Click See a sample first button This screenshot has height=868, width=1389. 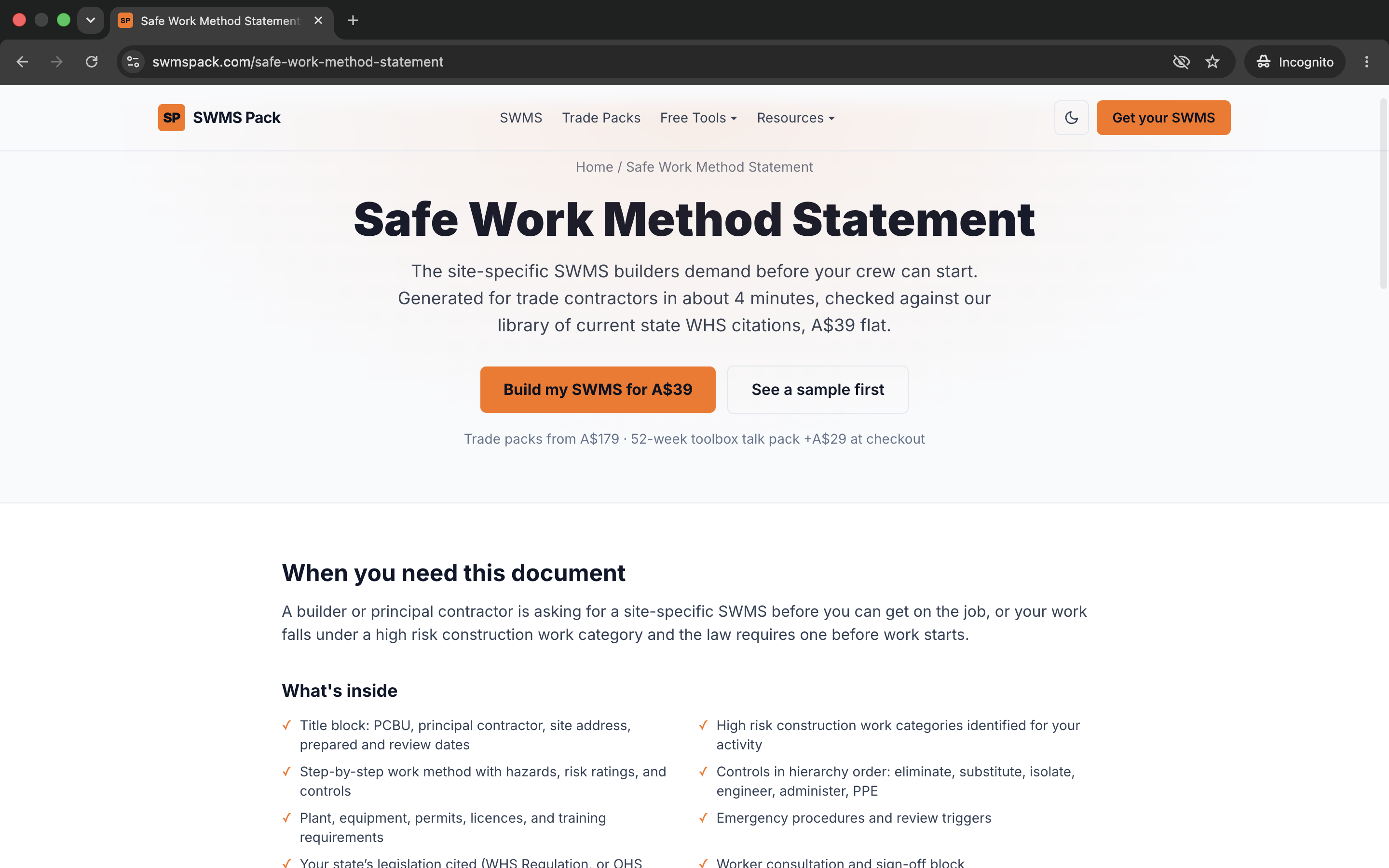pos(817,390)
